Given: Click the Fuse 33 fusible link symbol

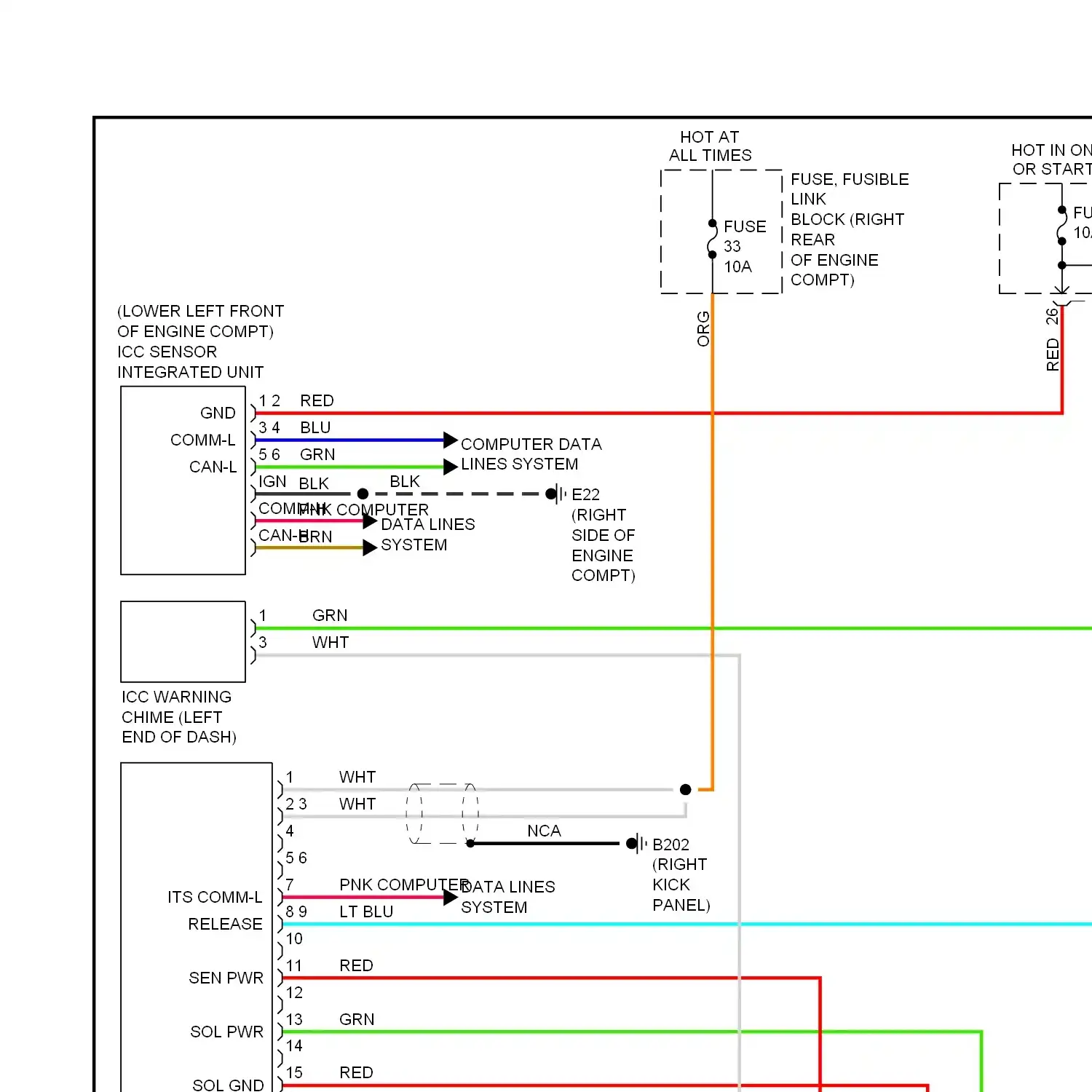Looking at the screenshot, I should coord(712,239).
